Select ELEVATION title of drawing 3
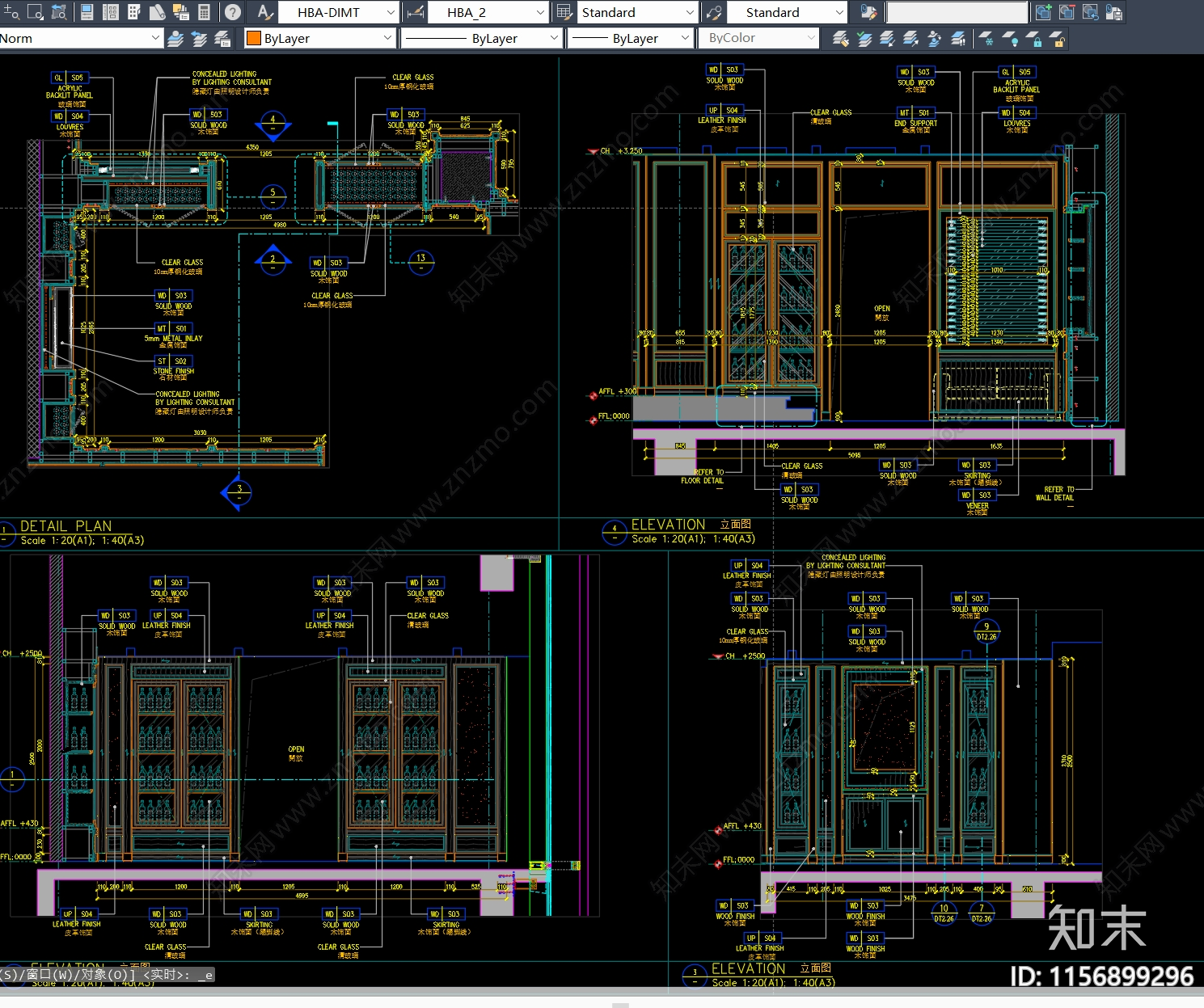The width and height of the screenshot is (1204, 1008). (x=749, y=968)
